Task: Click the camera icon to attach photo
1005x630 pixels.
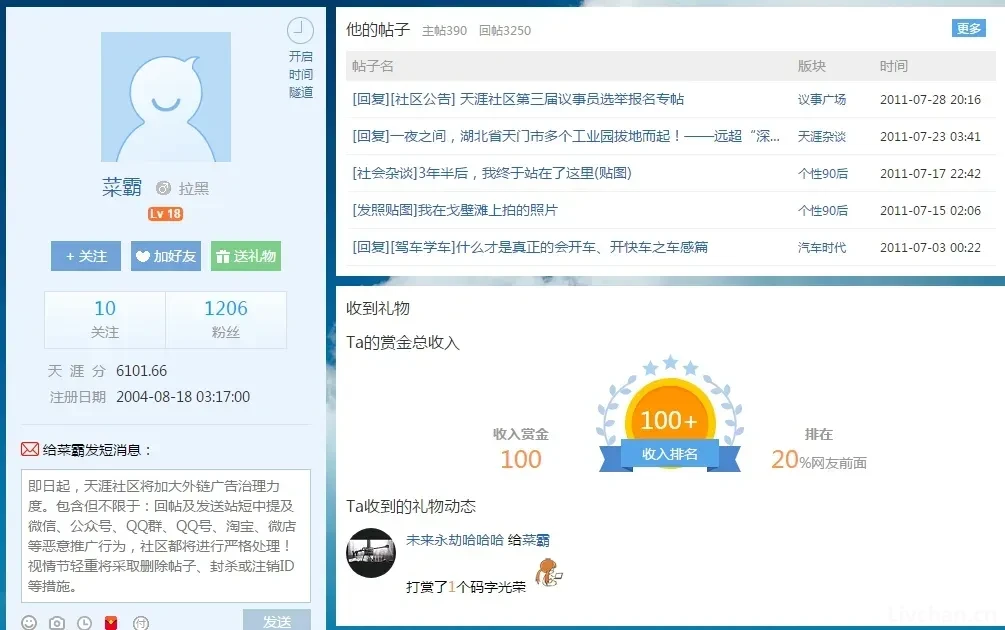Action: [x=57, y=622]
